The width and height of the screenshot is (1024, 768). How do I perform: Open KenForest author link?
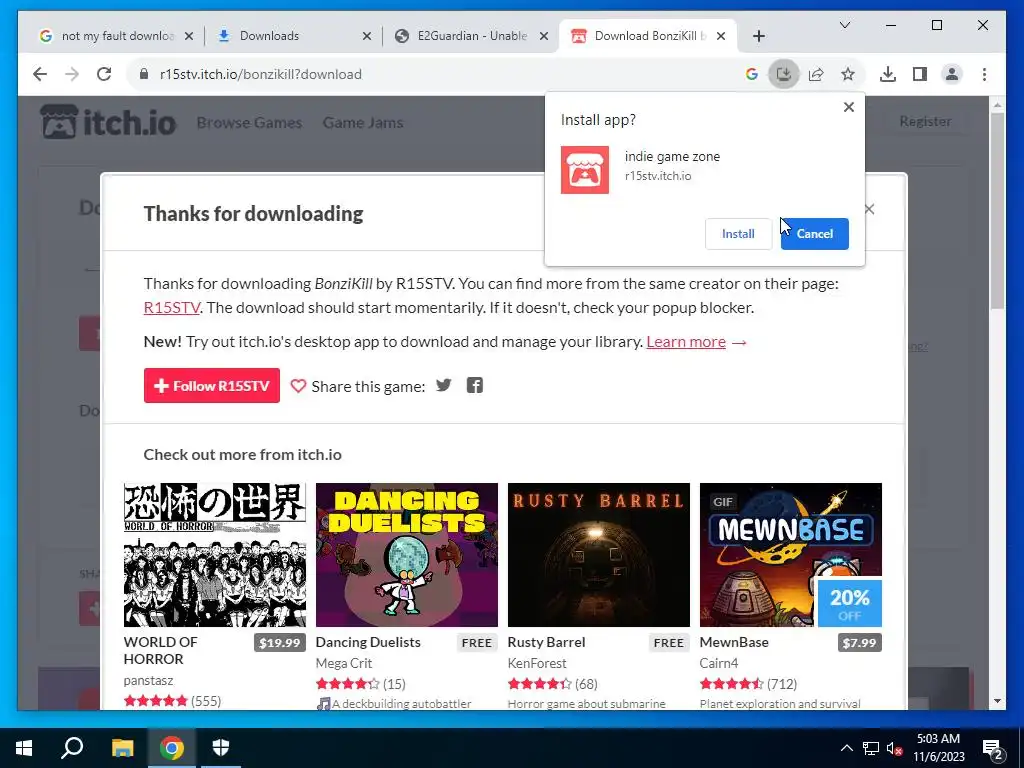coord(537,663)
